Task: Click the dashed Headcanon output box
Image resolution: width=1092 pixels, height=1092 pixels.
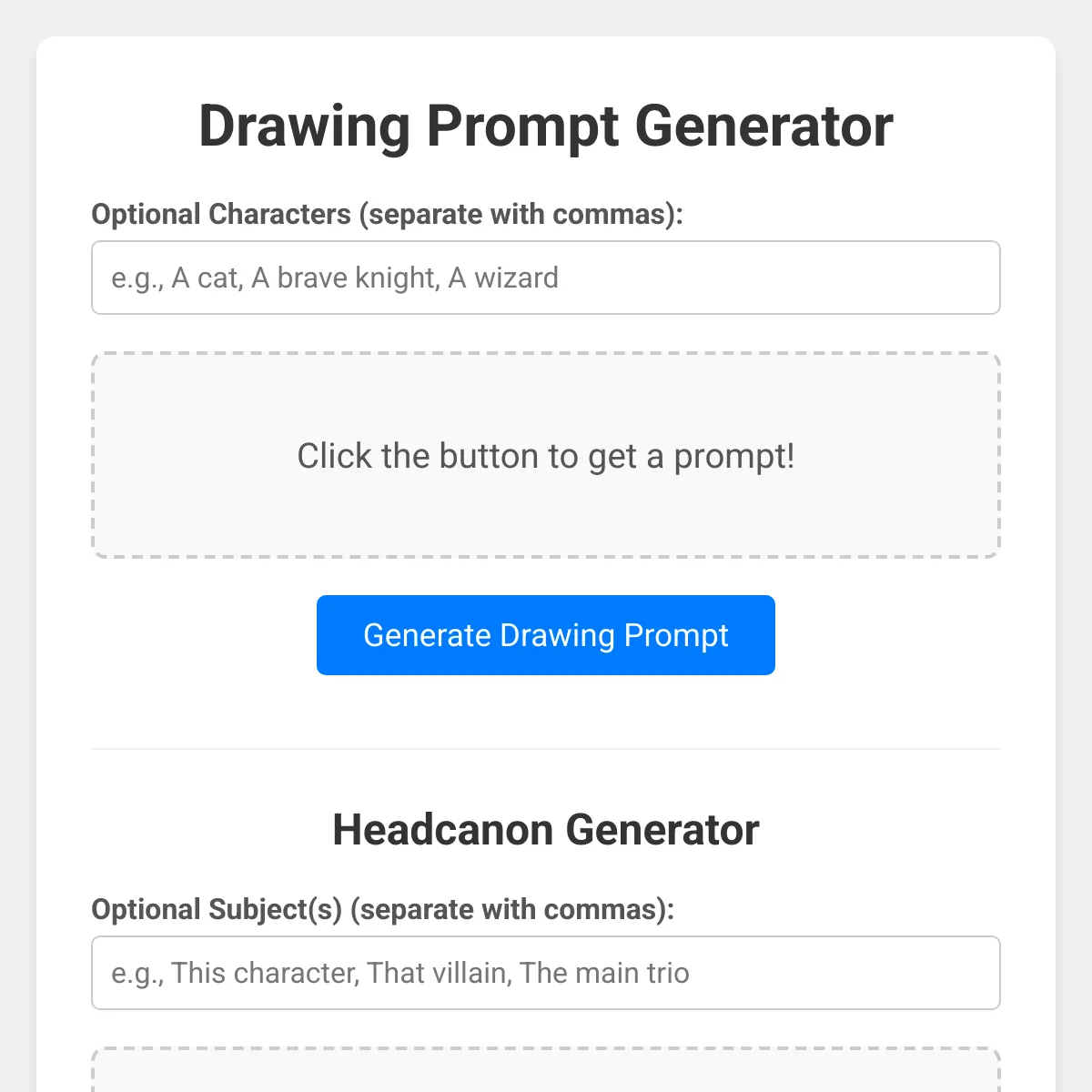Action: [546, 1072]
